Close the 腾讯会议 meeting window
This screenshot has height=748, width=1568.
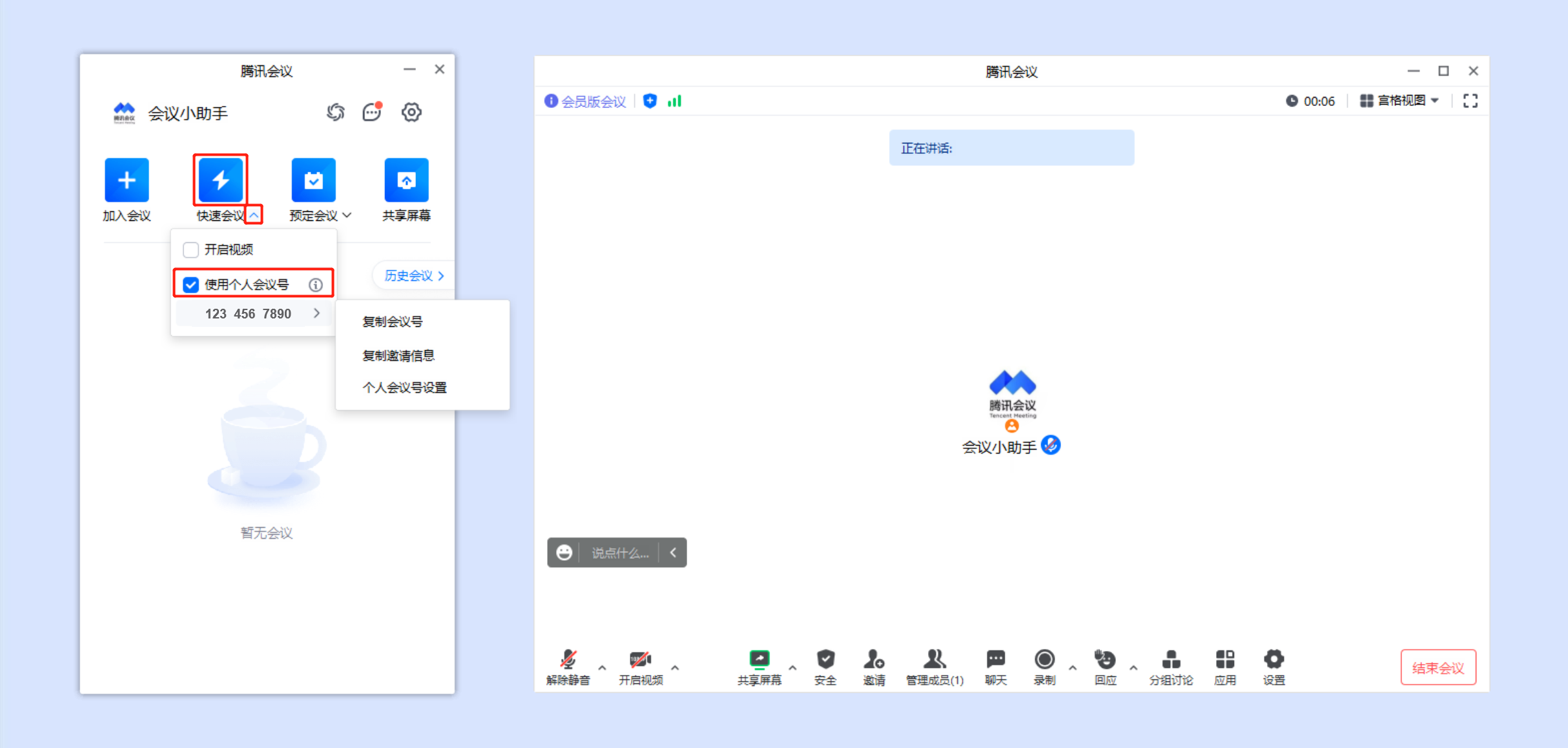(x=1474, y=71)
